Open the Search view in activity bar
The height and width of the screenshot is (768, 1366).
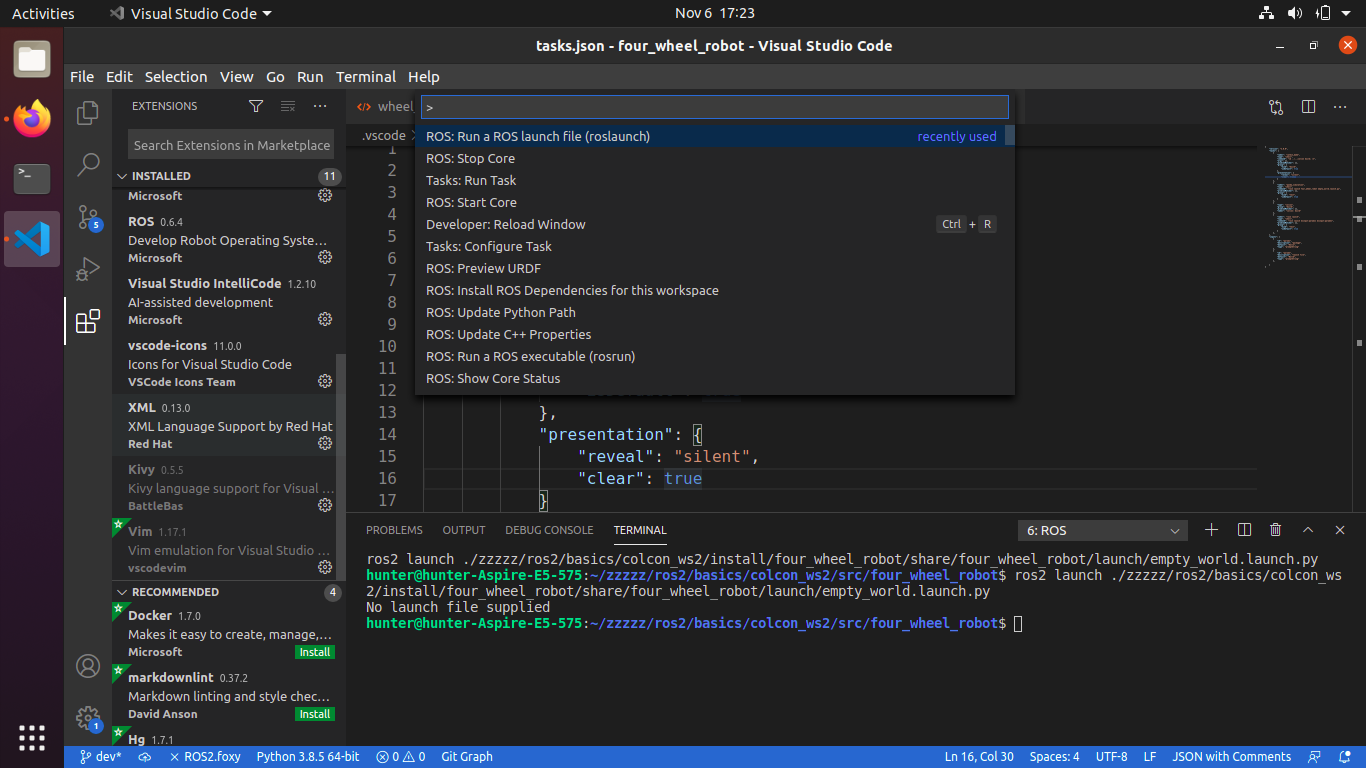point(88,164)
